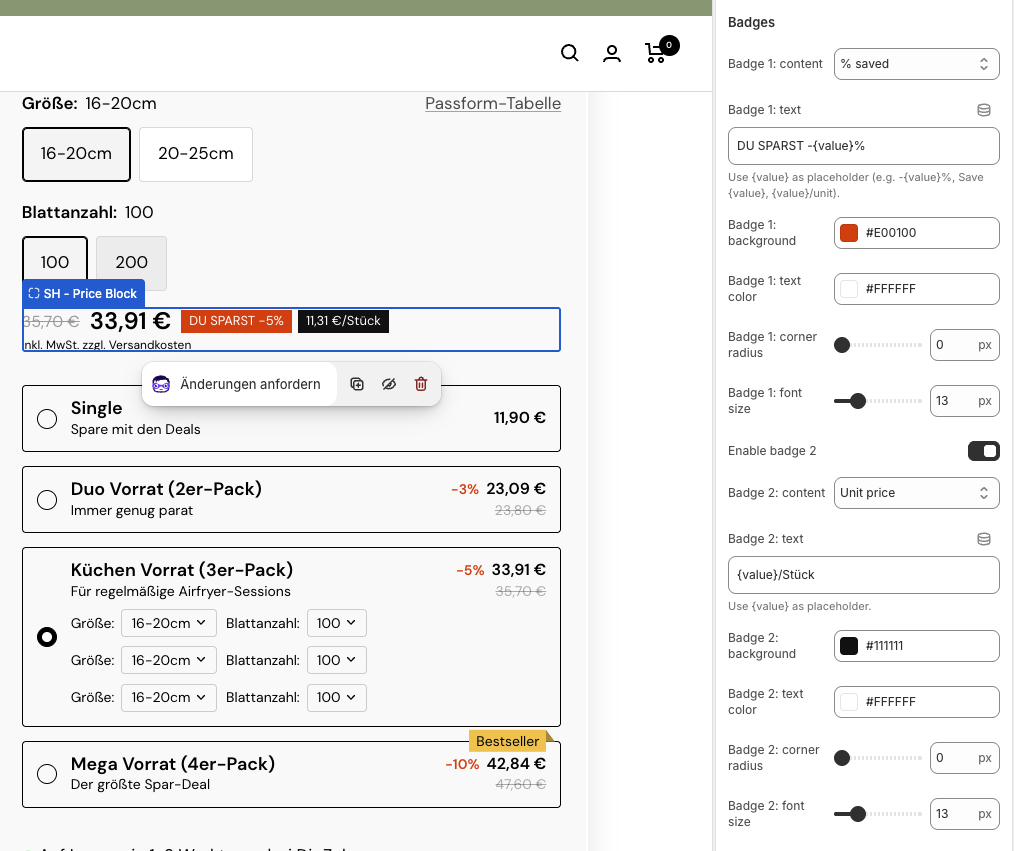Click the Badges section heading
Viewport: 1014px width, 851px height.
751,23
